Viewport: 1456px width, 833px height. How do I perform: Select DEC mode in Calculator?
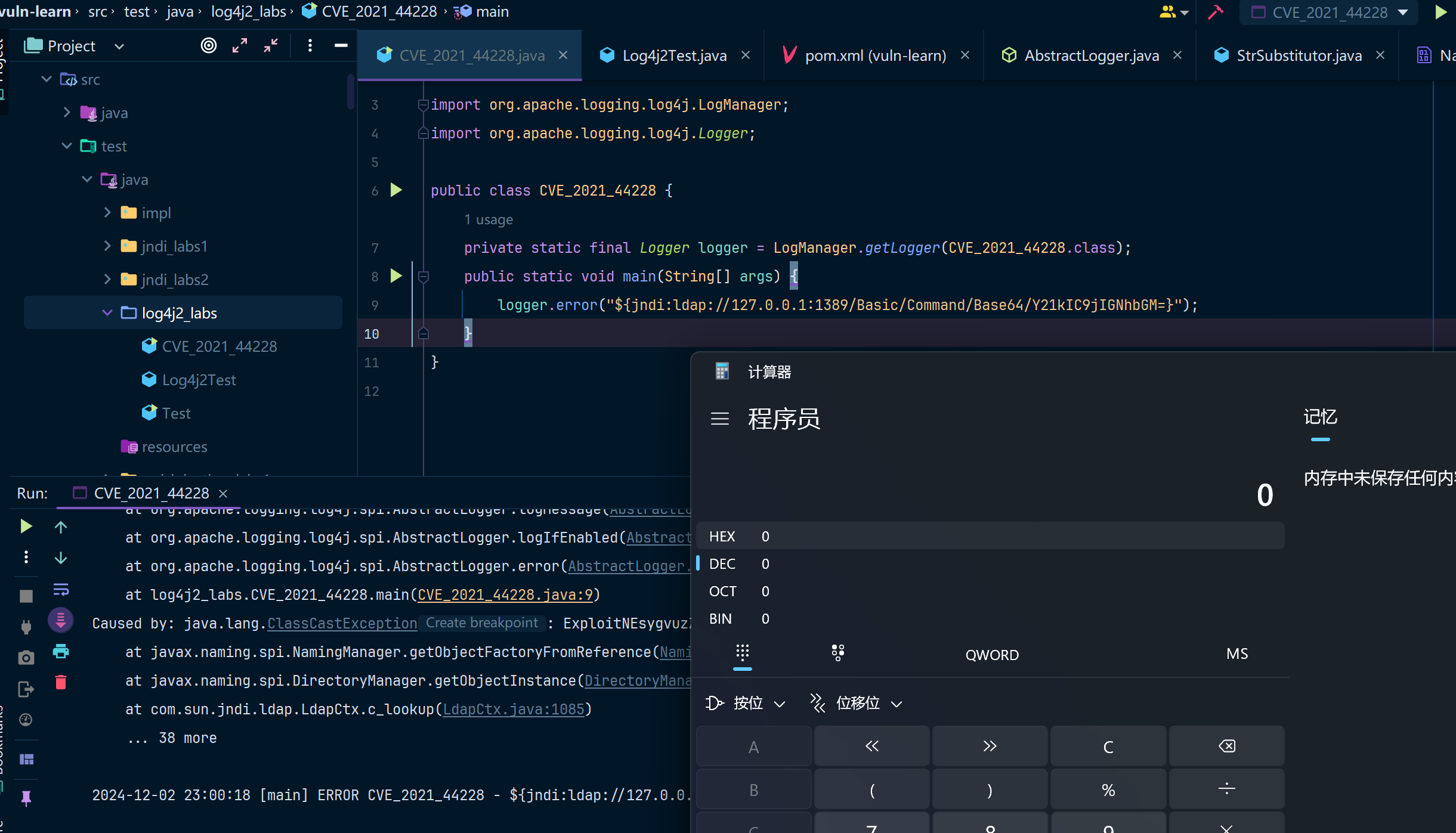pos(990,563)
